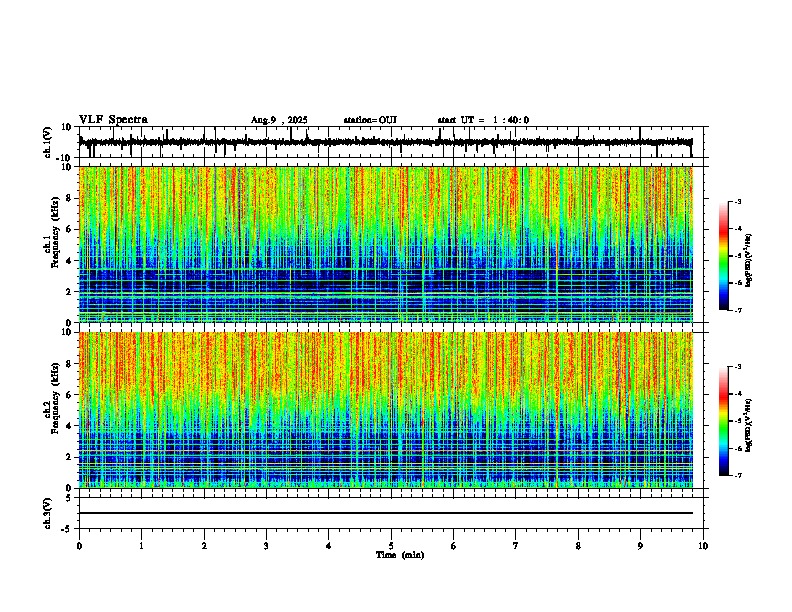Click the "-10" tick on ch.1(V) axis

tap(64, 158)
